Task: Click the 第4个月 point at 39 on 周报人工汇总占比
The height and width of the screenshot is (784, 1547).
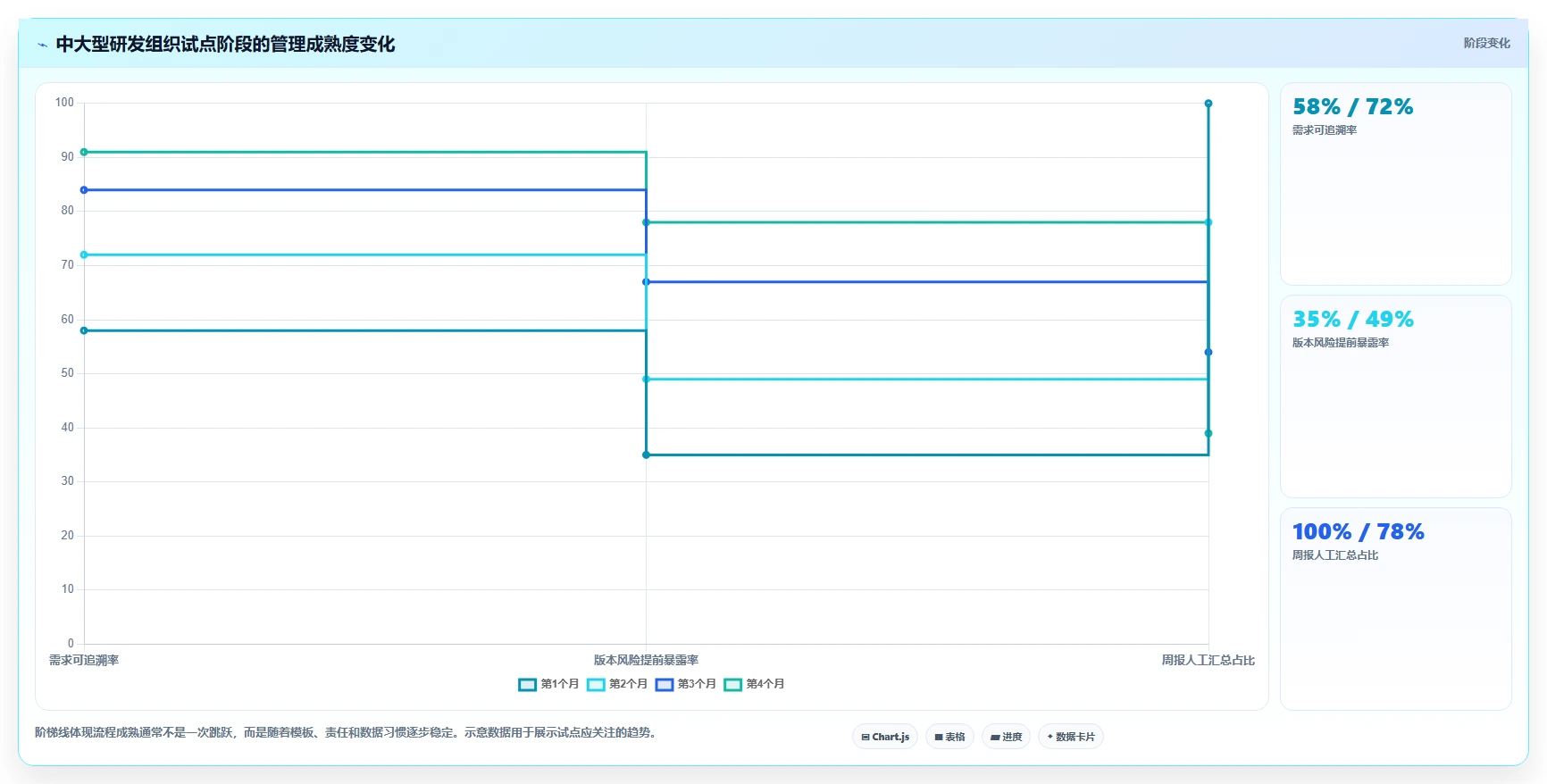Action: 1208,433
